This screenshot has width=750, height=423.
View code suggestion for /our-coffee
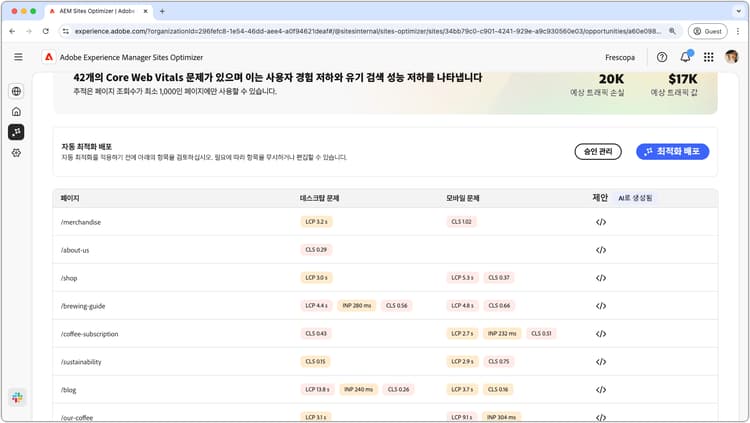pyautogui.click(x=601, y=417)
